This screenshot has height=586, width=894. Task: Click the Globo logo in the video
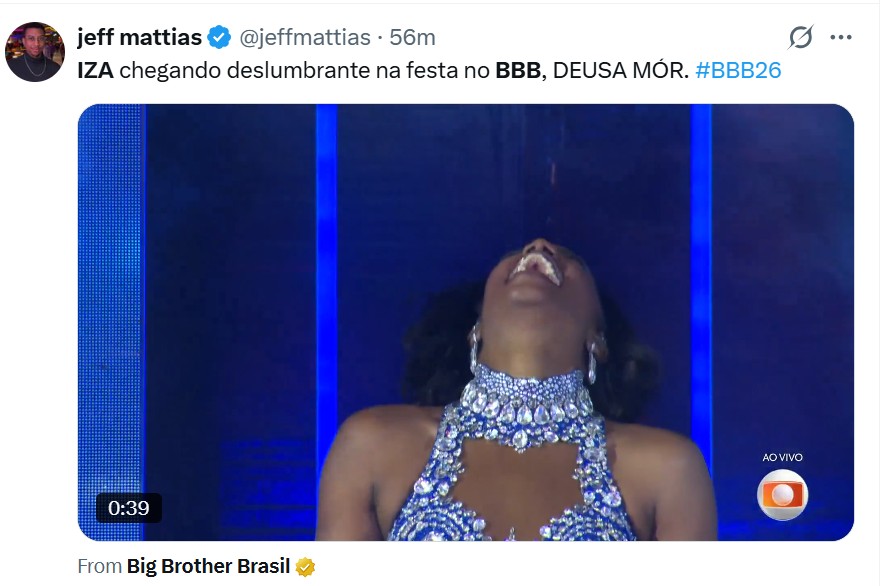782,494
